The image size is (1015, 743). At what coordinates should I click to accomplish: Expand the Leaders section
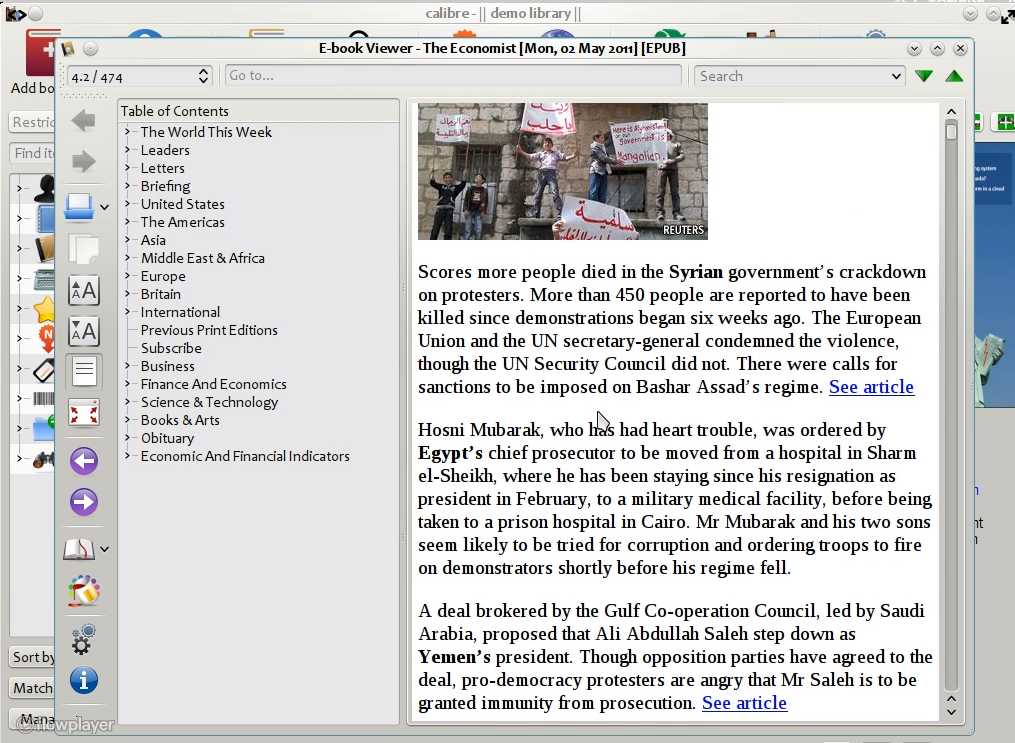(x=128, y=150)
